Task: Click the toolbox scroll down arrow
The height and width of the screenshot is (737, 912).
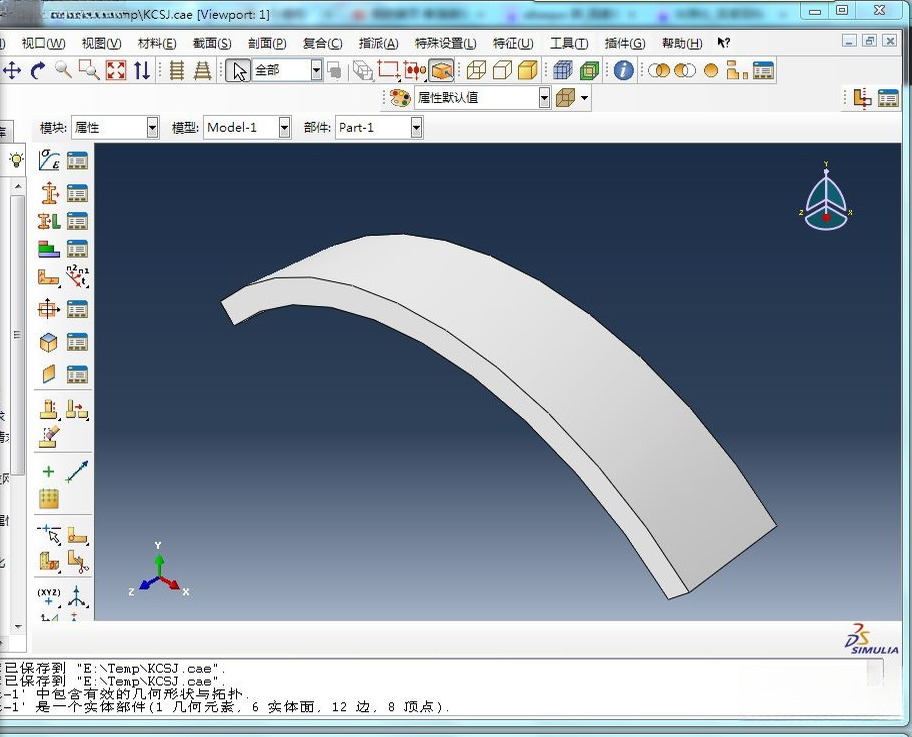Action: 18,626
